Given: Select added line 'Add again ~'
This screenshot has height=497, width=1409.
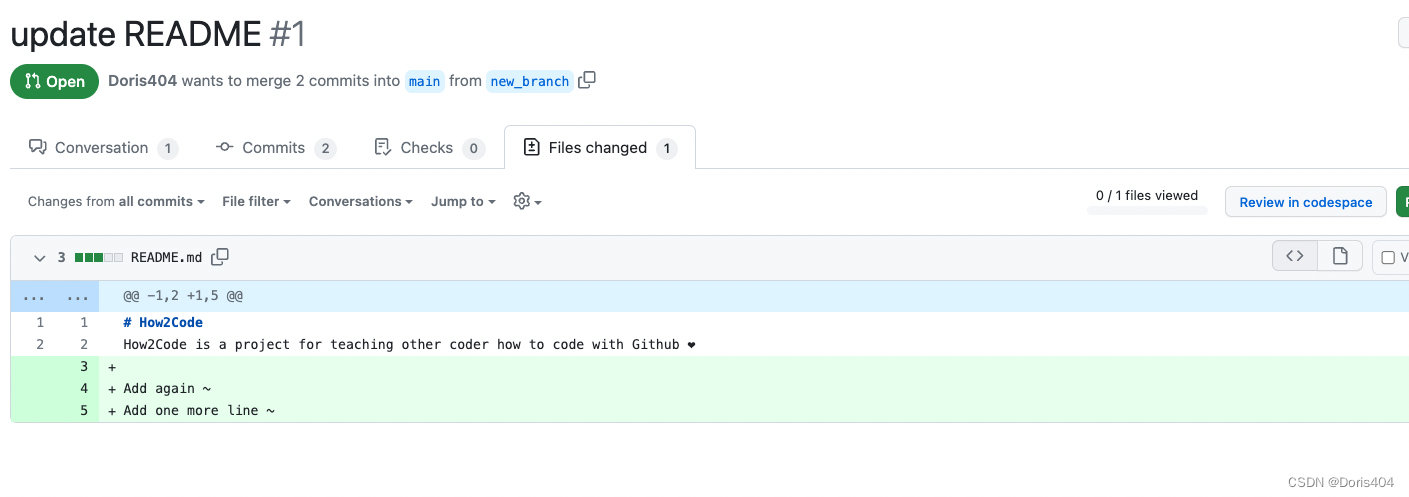Looking at the screenshot, I should click(167, 388).
